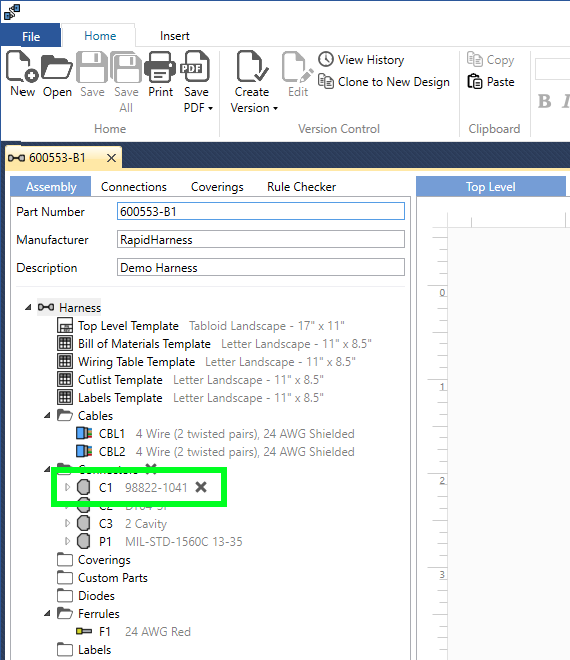This screenshot has height=660, width=570.
Task: Select the Labels folder
Action: [x=84, y=649]
